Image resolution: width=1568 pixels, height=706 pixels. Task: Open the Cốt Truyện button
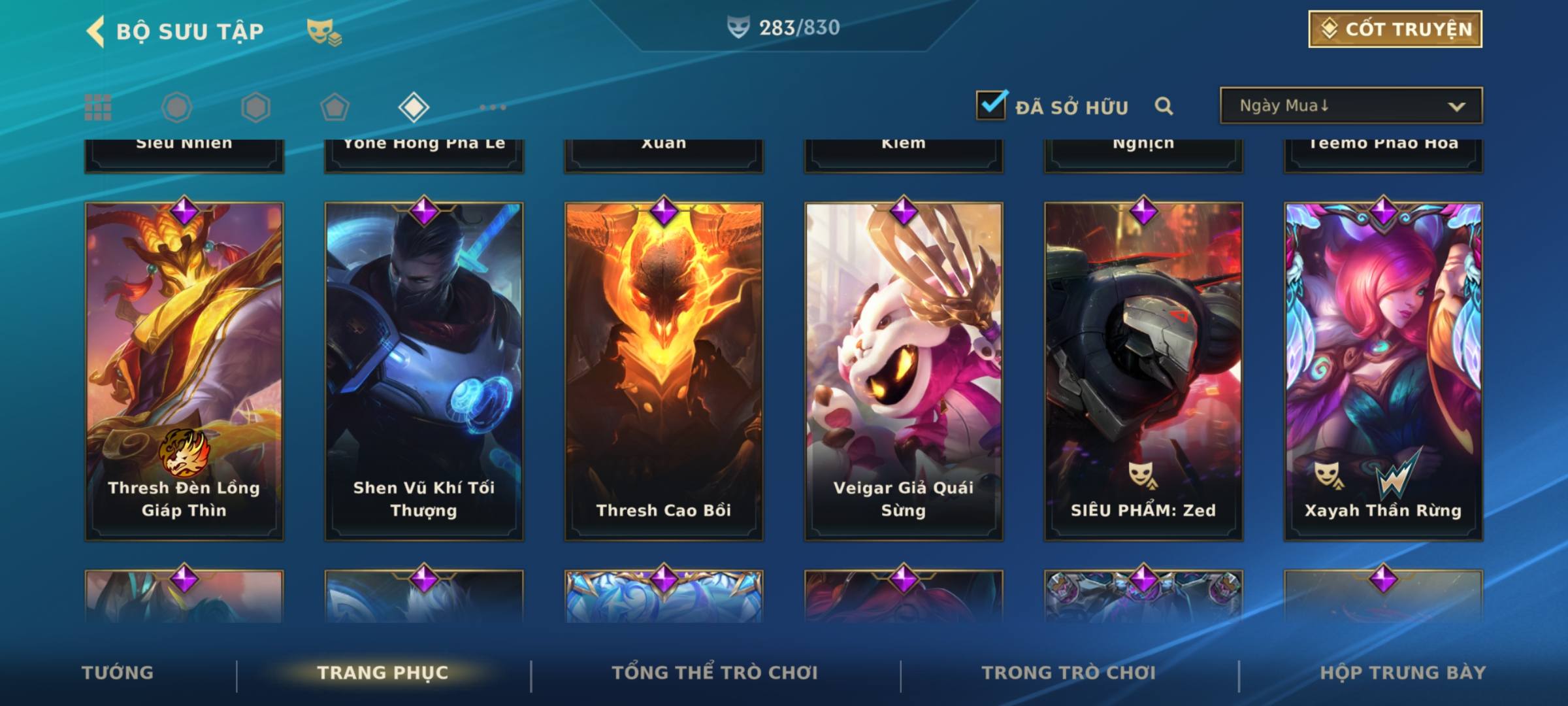tap(1395, 29)
